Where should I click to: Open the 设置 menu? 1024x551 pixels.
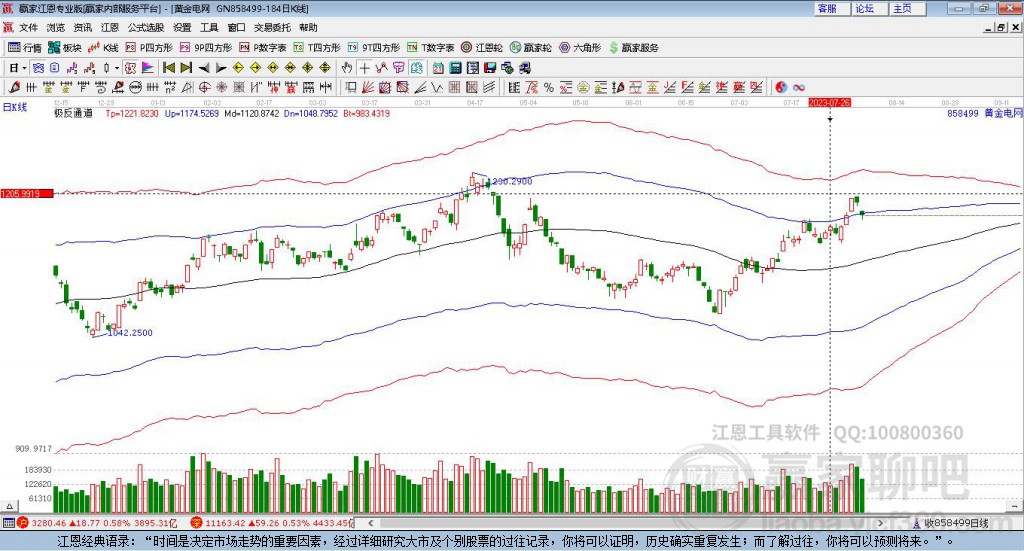click(x=182, y=27)
